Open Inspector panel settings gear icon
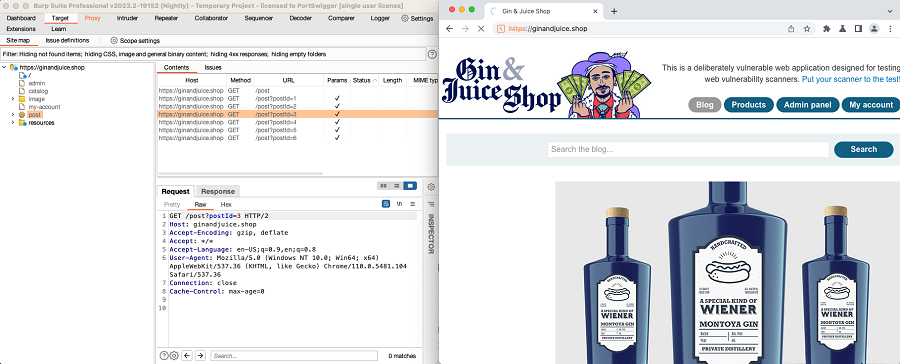This screenshot has height=364, width=900. (431, 187)
